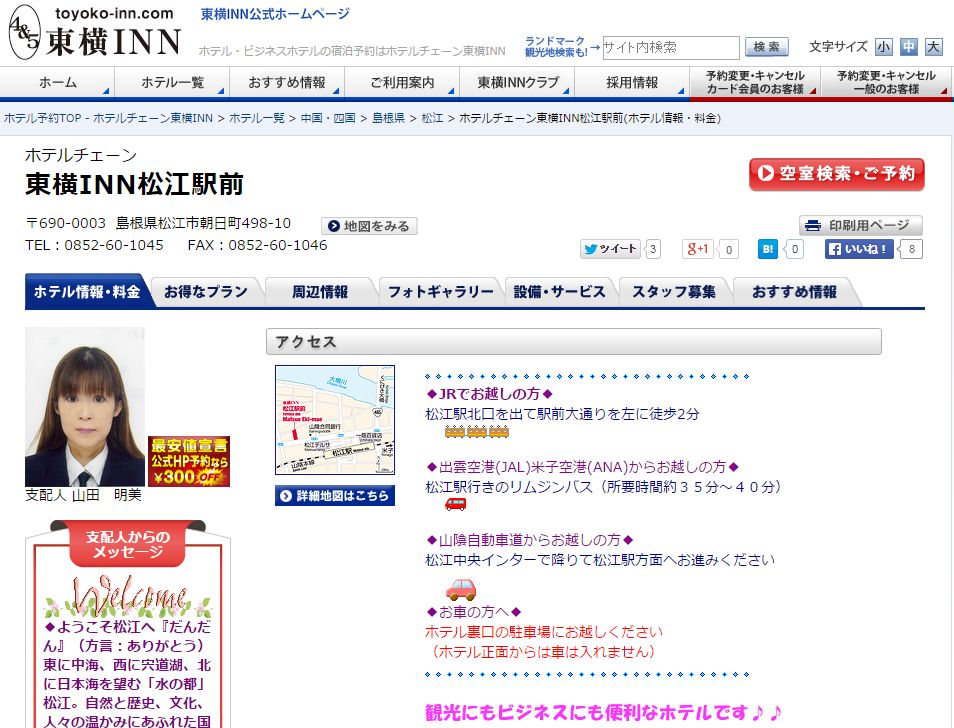
Task: Click the サイト内検索 search field
Action: click(670, 47)
